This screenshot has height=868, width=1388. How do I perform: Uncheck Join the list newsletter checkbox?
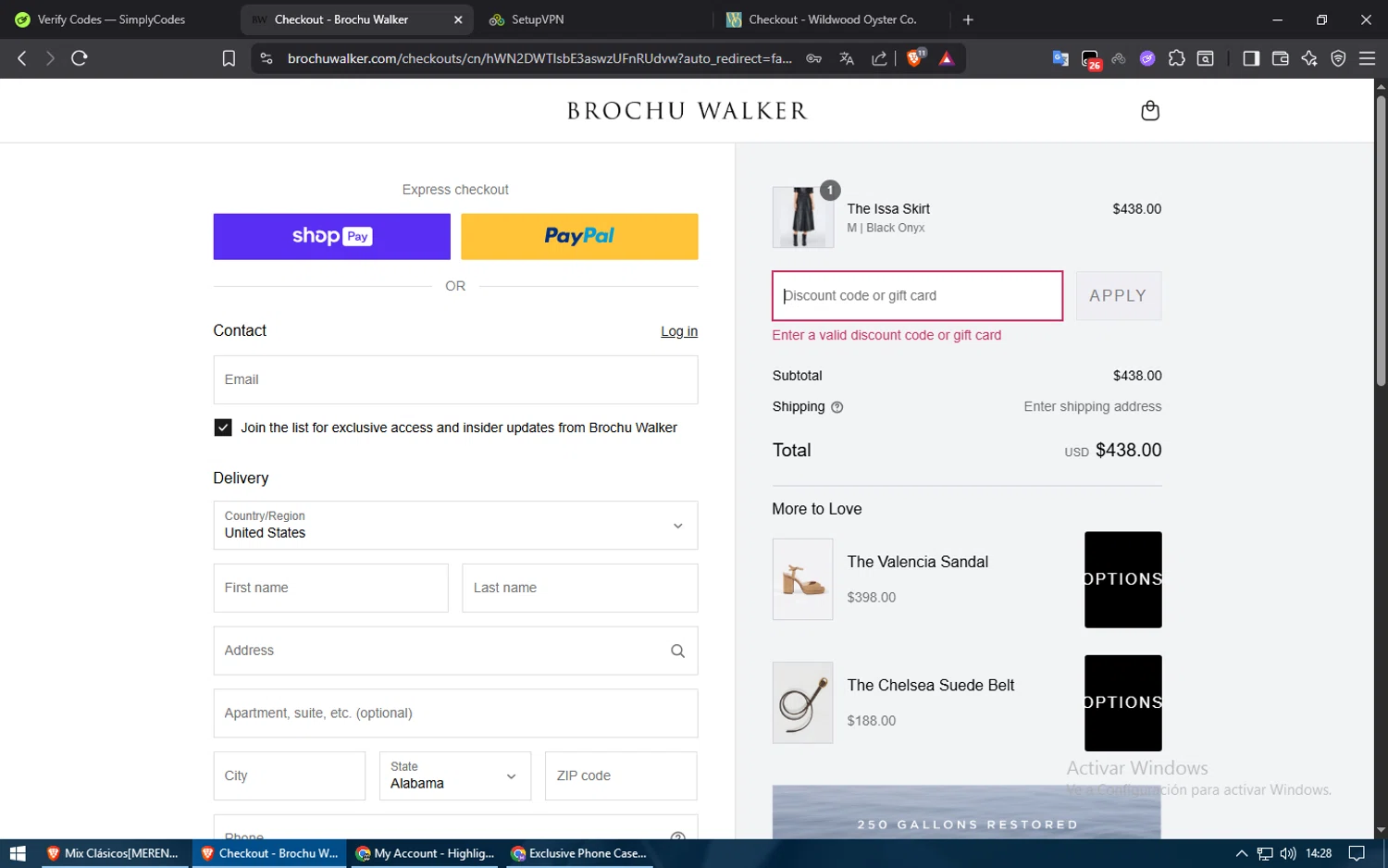coord(223,428)
